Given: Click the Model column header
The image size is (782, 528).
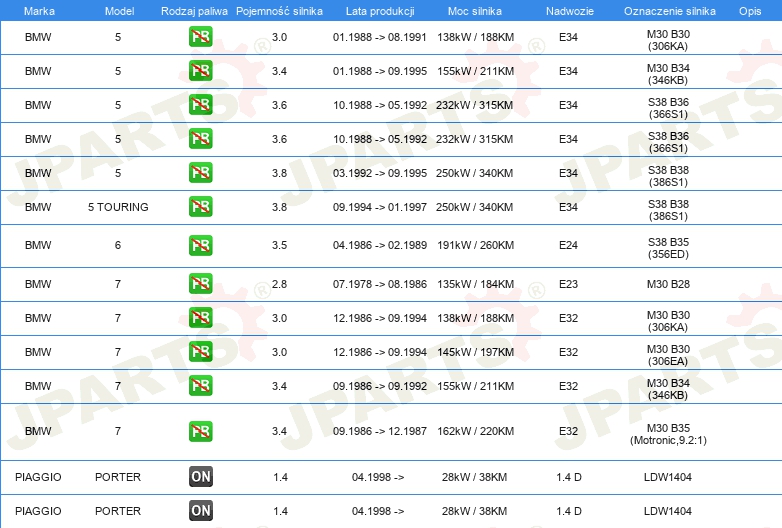Looking at the screenshot, I should 119,11.
